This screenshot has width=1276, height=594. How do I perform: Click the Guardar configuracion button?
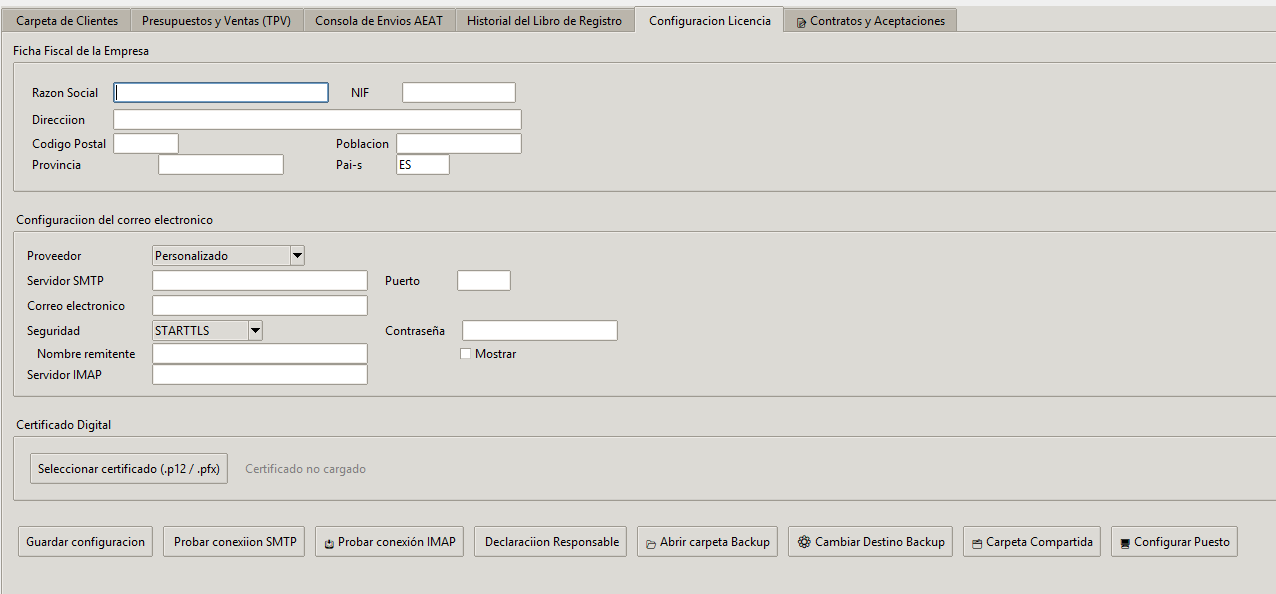point(86,542)
